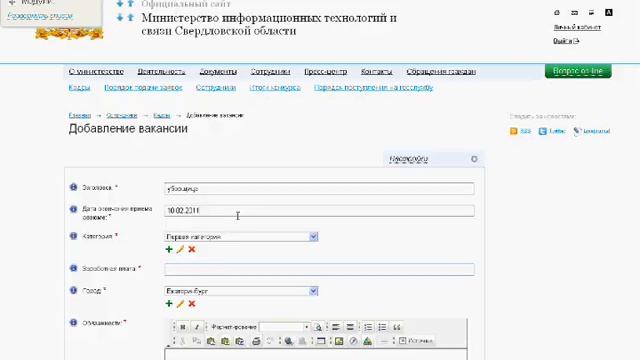This screenshot has width=640, height=360.
Task: Click the Cut scissors icon in the editor
Action: point(182,341)
